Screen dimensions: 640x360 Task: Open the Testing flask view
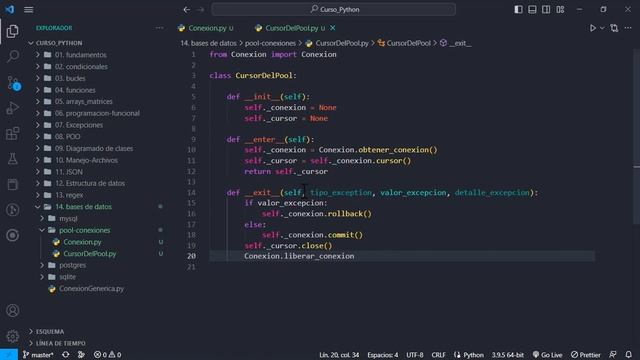pyautogui.click(x=13, y=159)
